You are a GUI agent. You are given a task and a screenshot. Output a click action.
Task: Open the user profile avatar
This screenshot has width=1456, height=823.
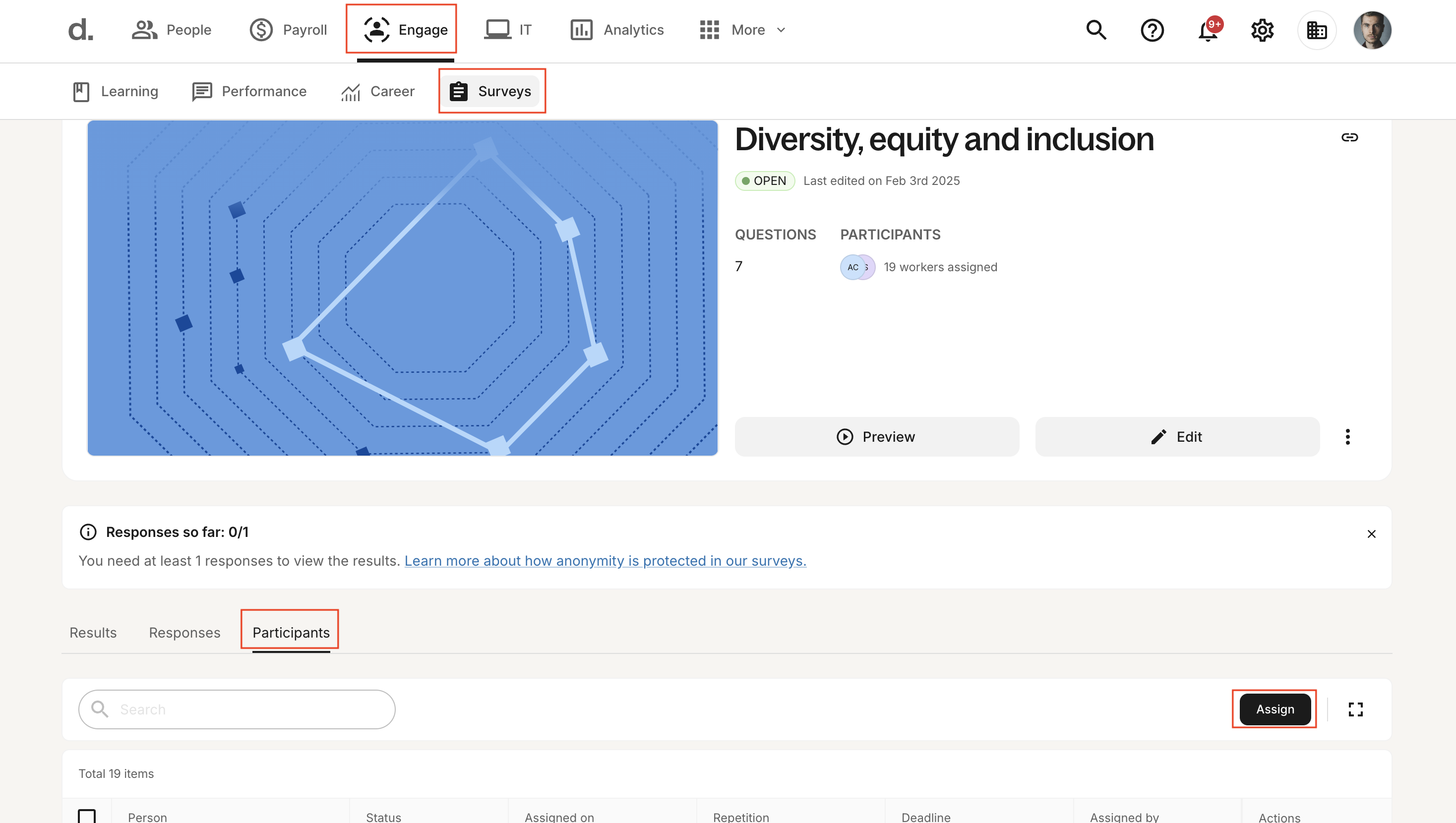point(1372,30)
